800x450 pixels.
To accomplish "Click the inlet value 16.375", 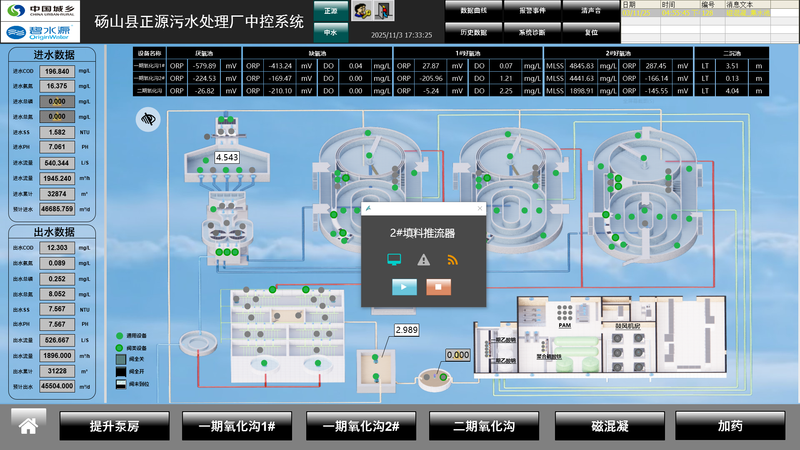I will [x=57, y=86].
